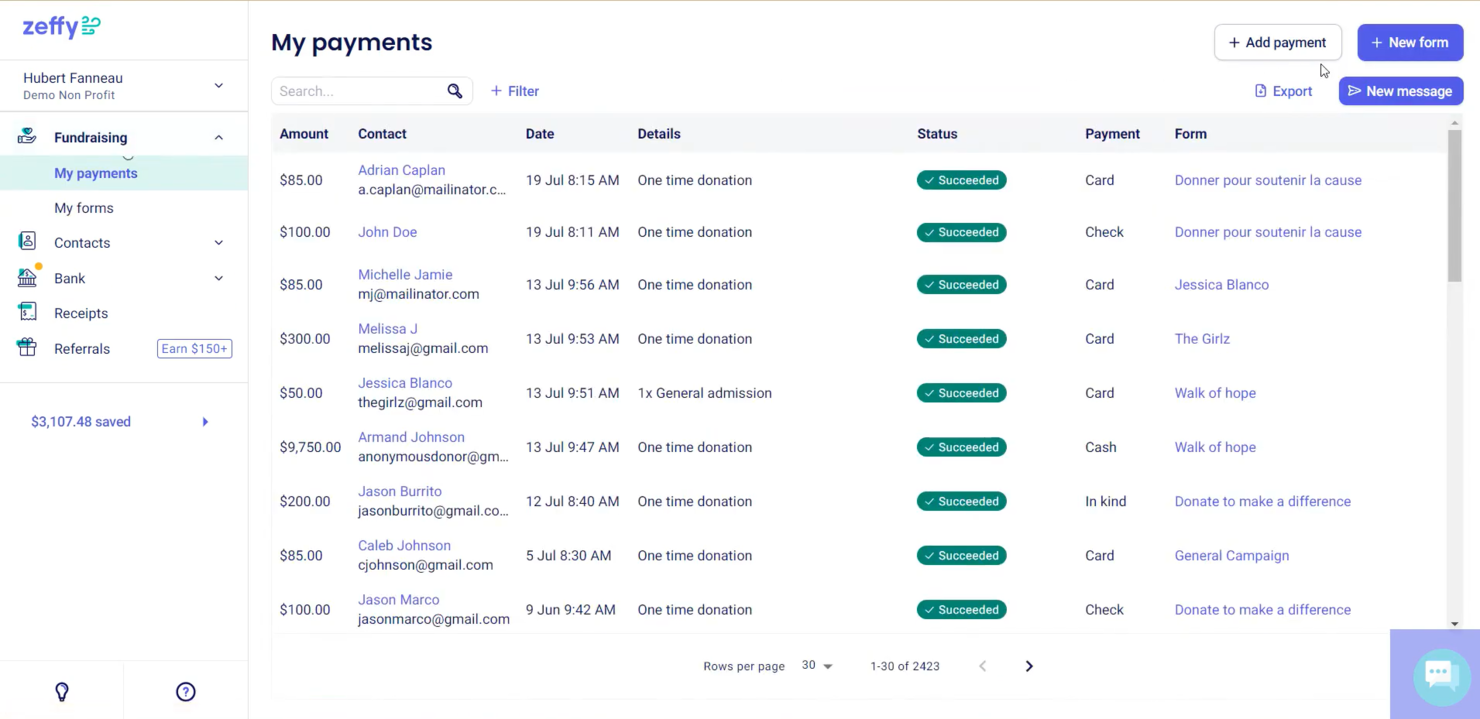The height and width of the screenshot is (719, 1480).
Task: Click the Zeffy logo
Action: click(x=60, y=27)
